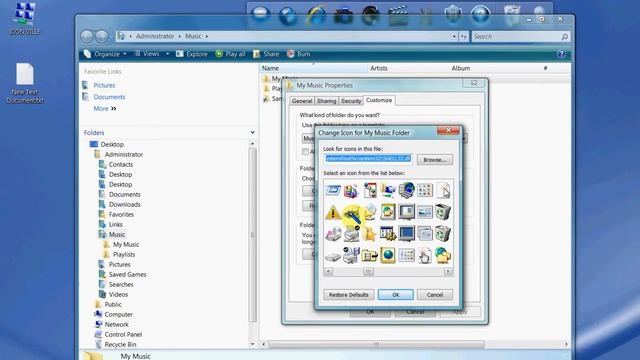Select the recycle bin icon in third row
This screenshot has height=360, width=640.
(443, 233)
